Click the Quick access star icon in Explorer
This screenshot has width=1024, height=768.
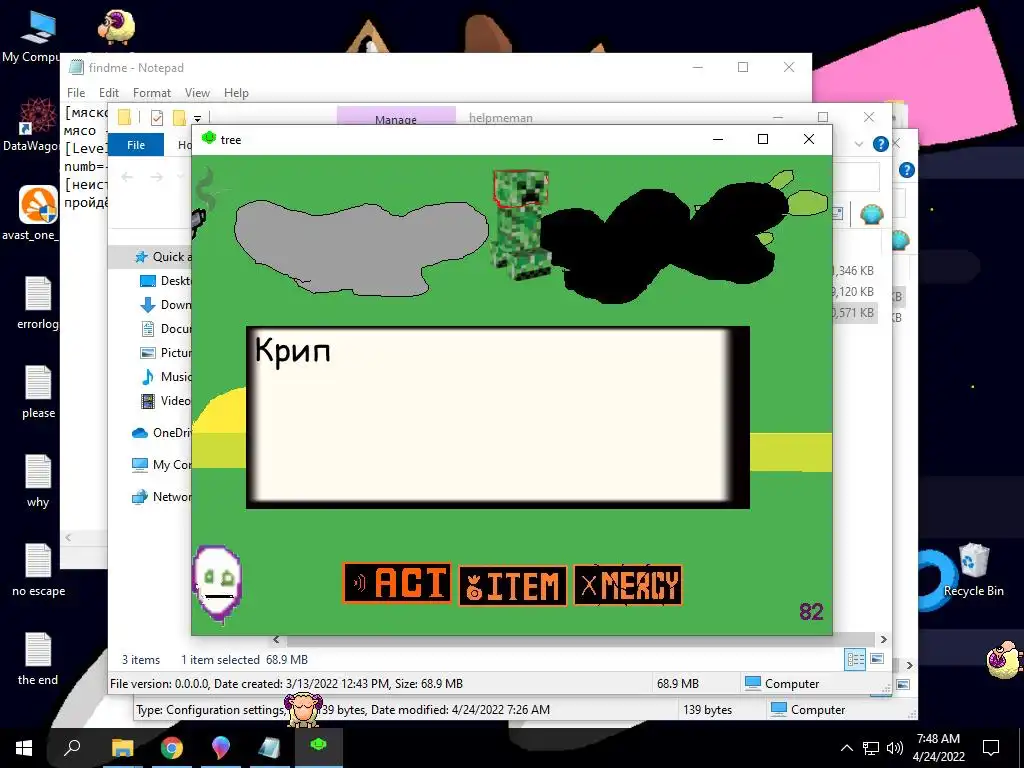(141, 257)
